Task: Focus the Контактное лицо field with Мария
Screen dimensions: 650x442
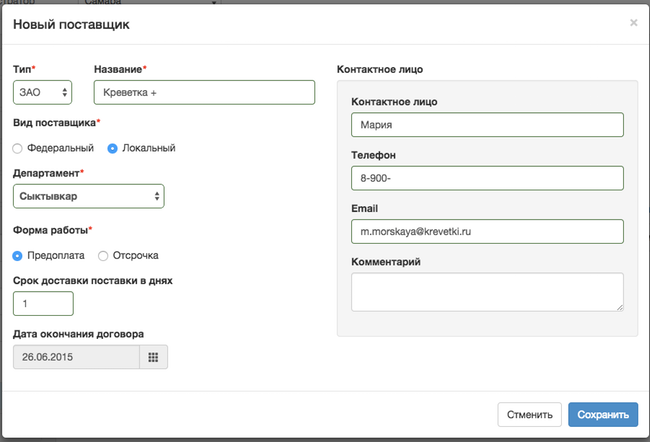Action: click(x=488, y=124)
